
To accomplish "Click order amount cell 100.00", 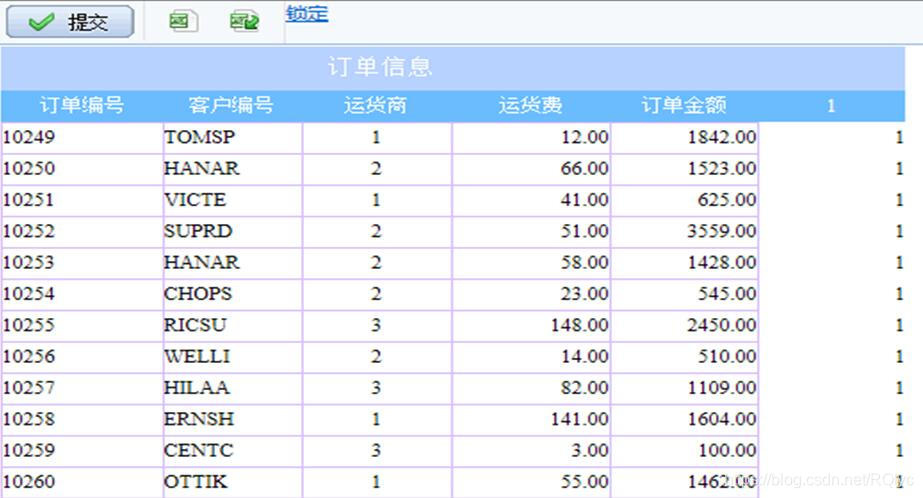I will click(685, 450).
